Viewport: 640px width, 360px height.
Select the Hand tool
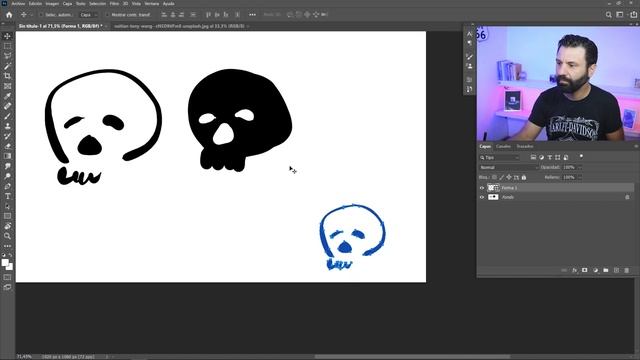7,226
